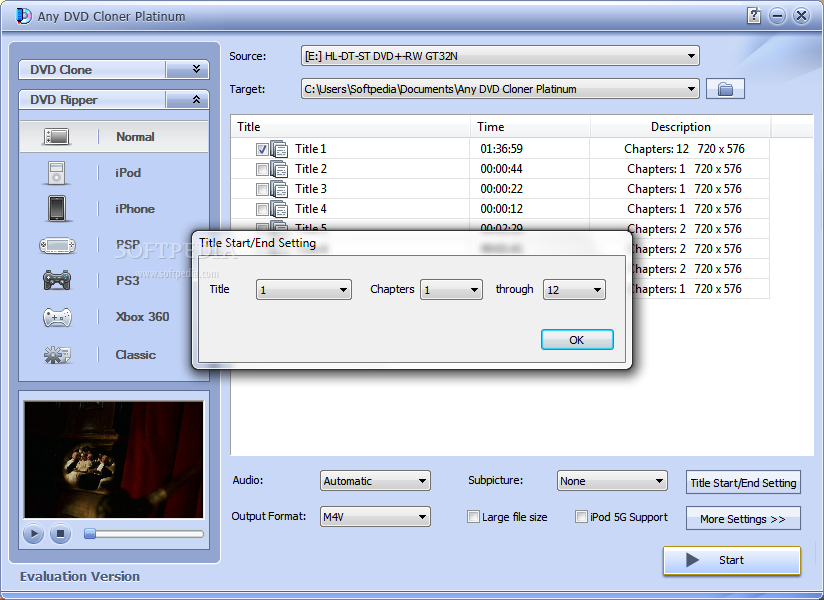The height and width of the screenshot is (600, 824).
Task: Open the through chapter dropdown
Action: tap(574, 289)
